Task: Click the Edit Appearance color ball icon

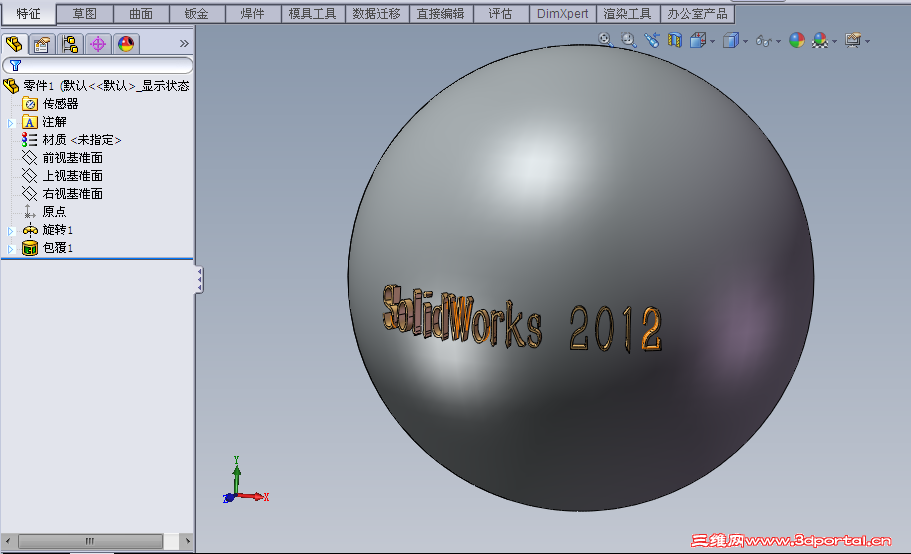Action: (x=797, y=40)
